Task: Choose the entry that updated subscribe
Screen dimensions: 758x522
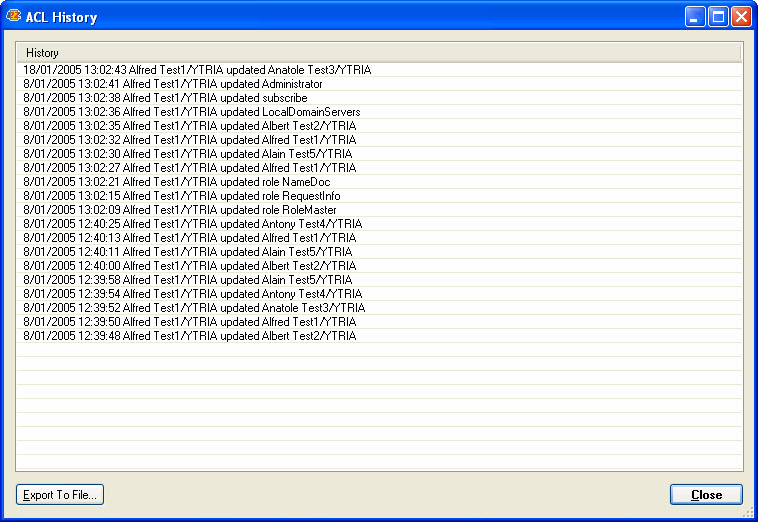Action: (x=165, y=98)
